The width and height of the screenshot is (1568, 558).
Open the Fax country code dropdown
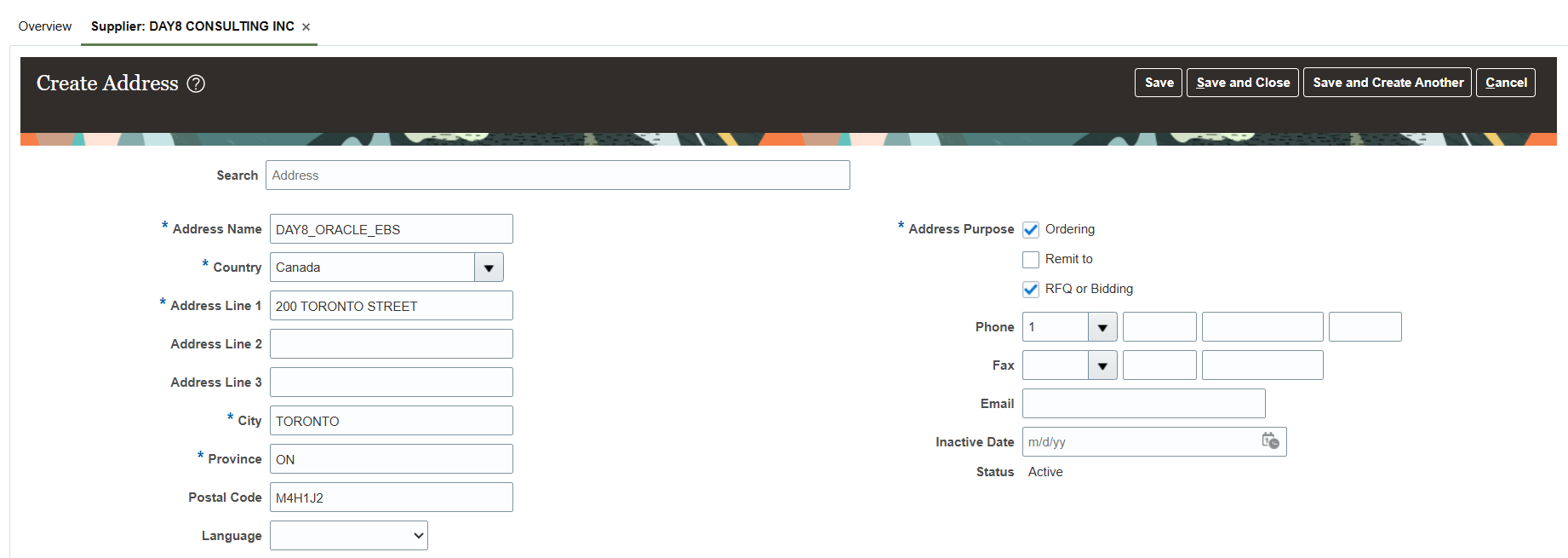point(1102,365)
